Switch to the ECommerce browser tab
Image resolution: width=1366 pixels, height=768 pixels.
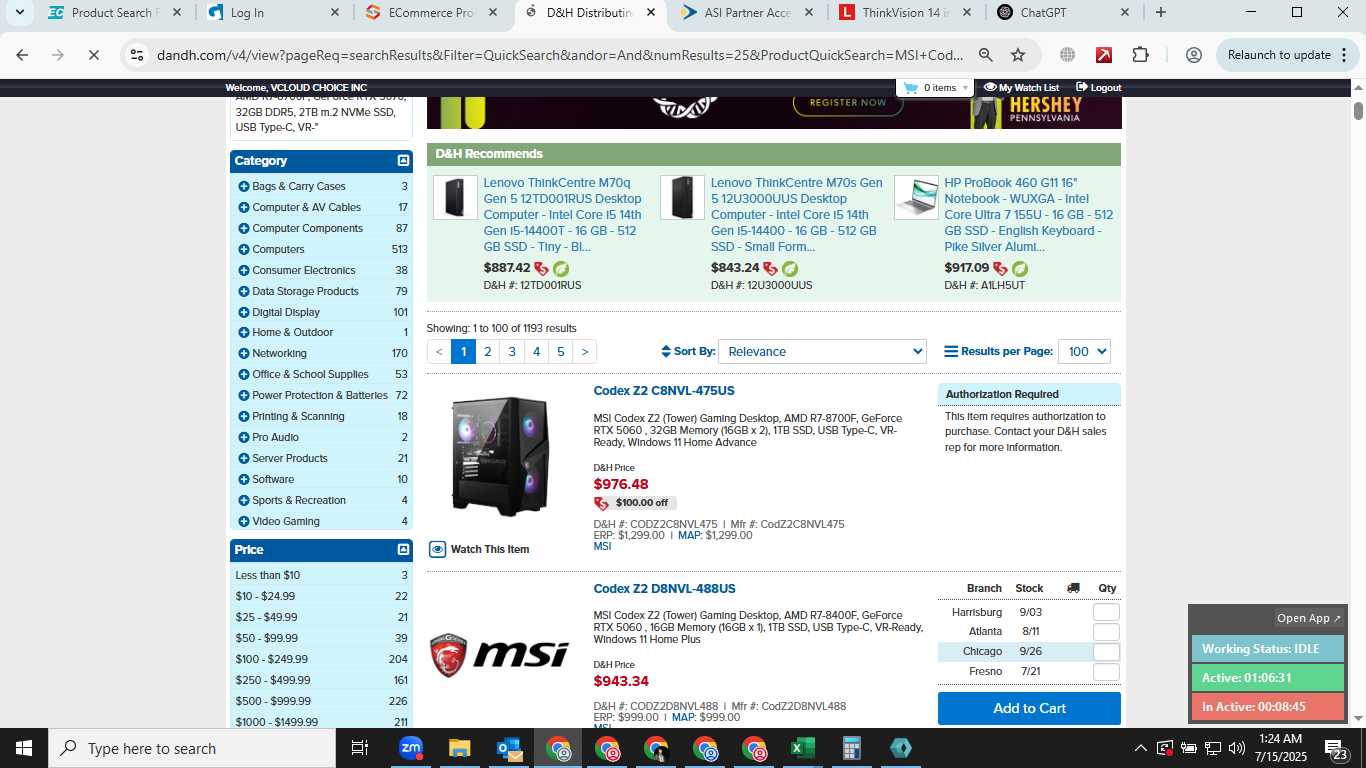pos(432,13)
